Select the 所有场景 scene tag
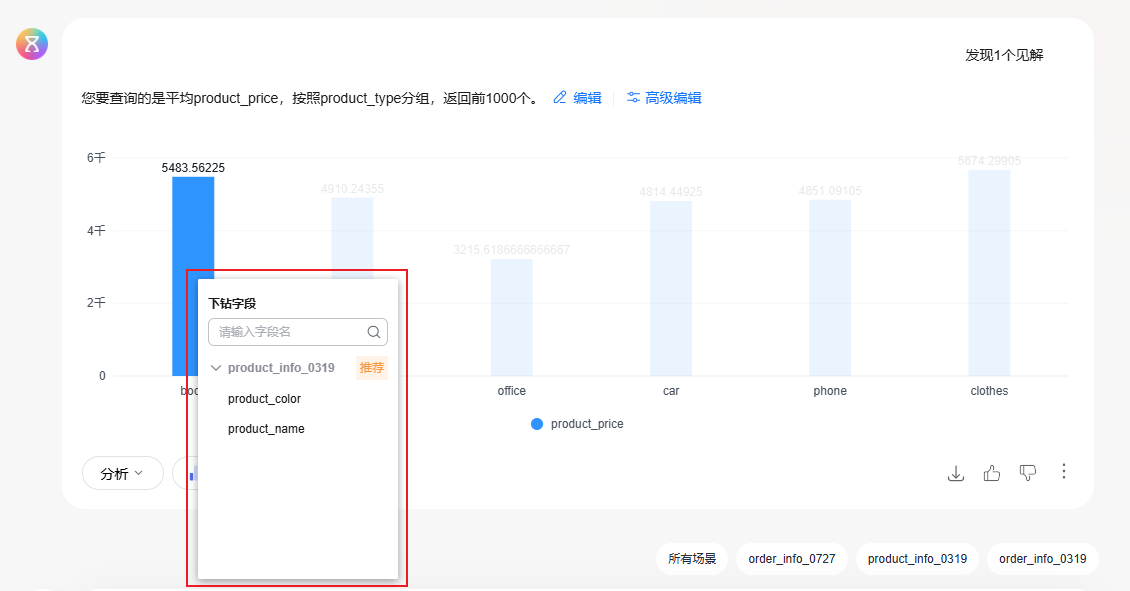This screenshot has width=1130, height=591. pyautogui.click(x=692, y=559)
